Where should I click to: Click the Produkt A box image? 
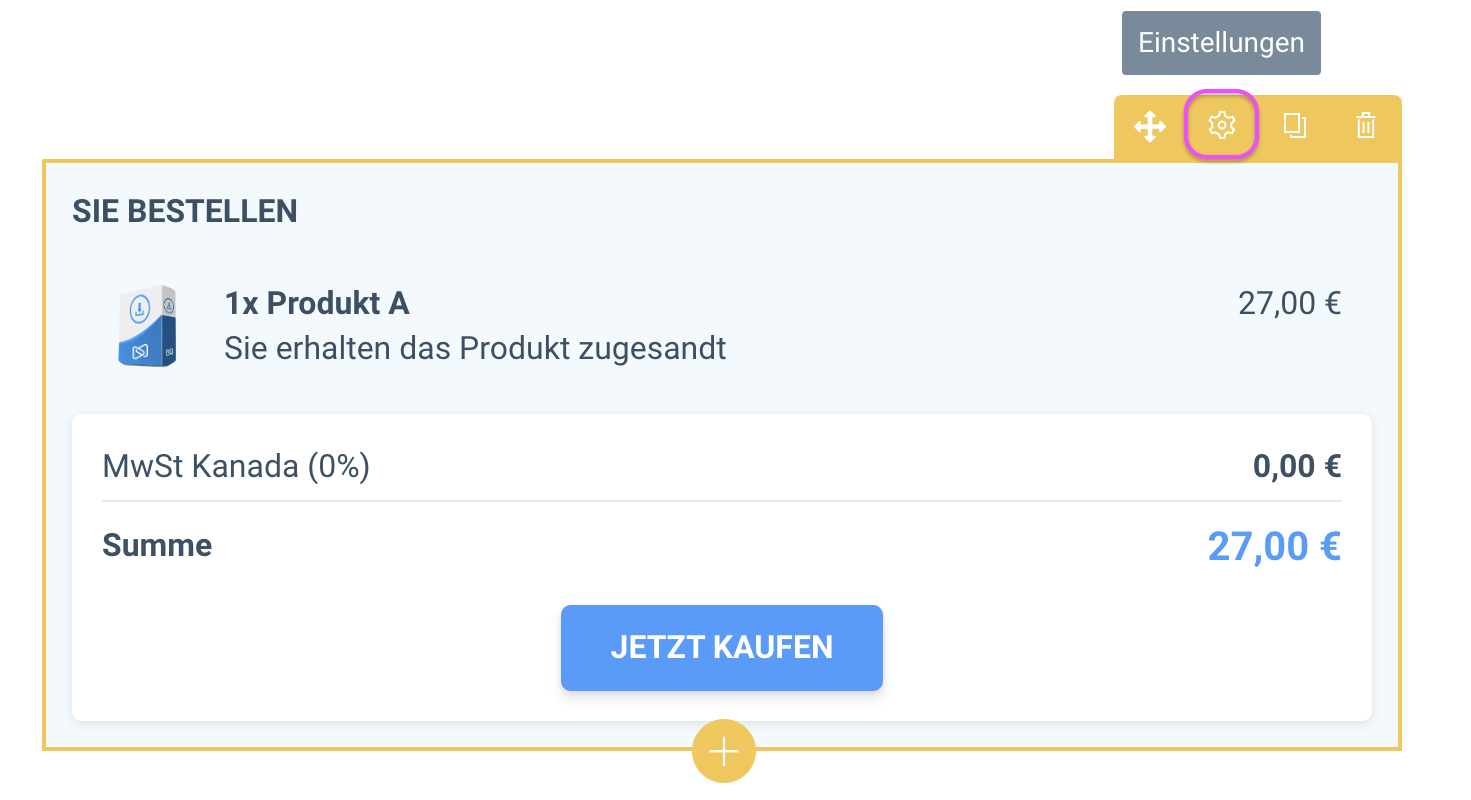[x=146, y=325]
